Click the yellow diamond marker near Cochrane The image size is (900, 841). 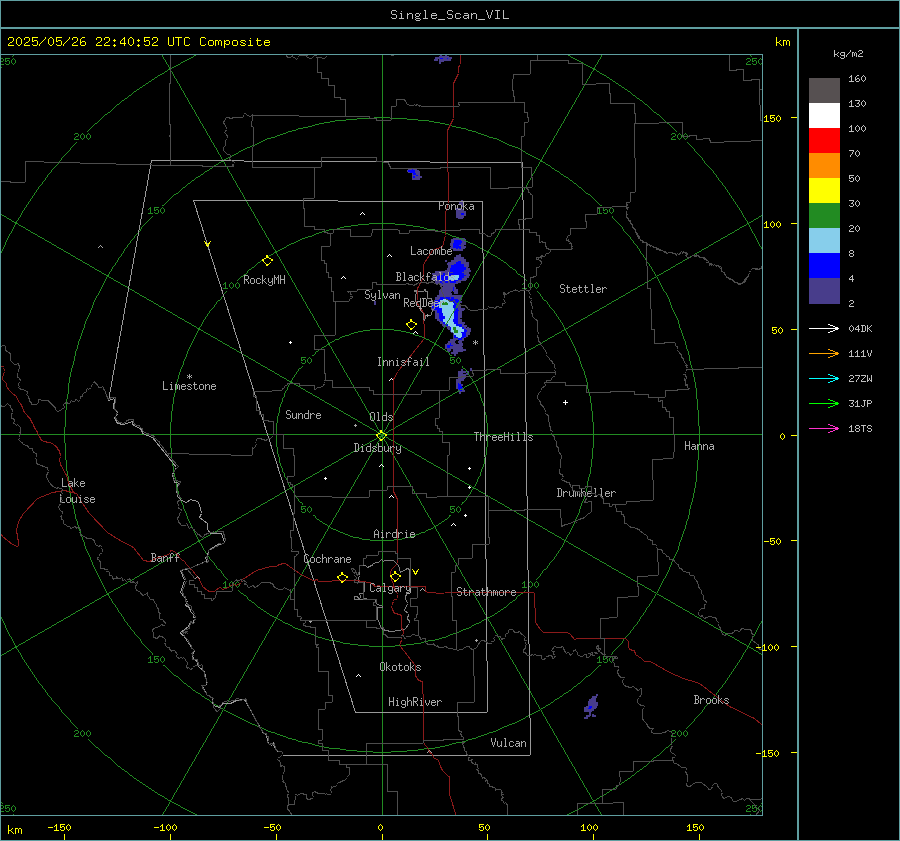[x=343, y=578]
